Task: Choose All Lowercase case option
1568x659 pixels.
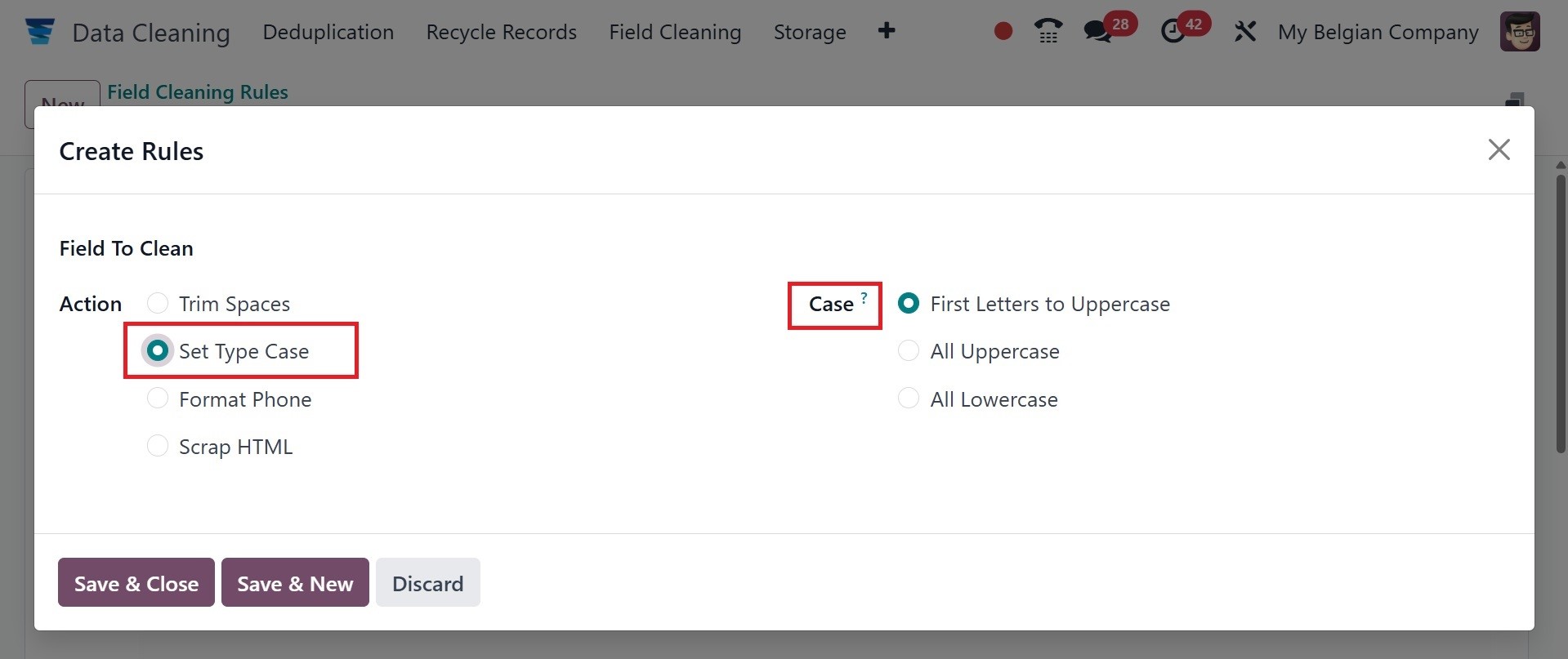Action: pyautogui.click(x=909, y=399)
